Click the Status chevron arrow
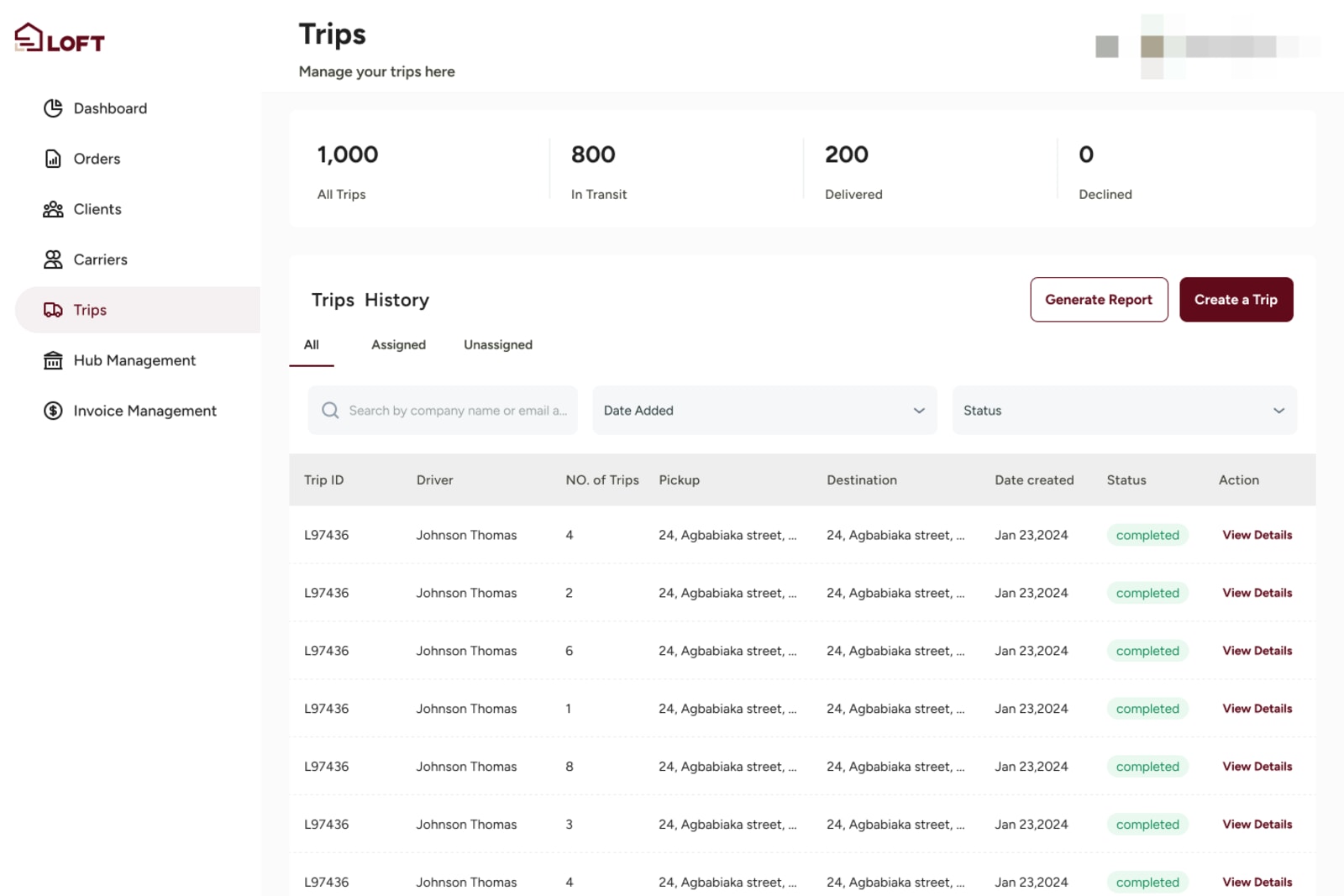This screenshot has height=896, width=1344. tap(1278, 411)
